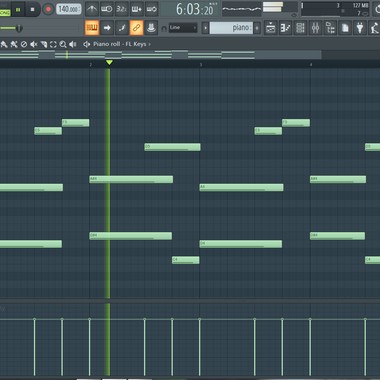380x380 pixels.
Task: Select the delete tool (slashed circle)
Action: tap(24, 44)
